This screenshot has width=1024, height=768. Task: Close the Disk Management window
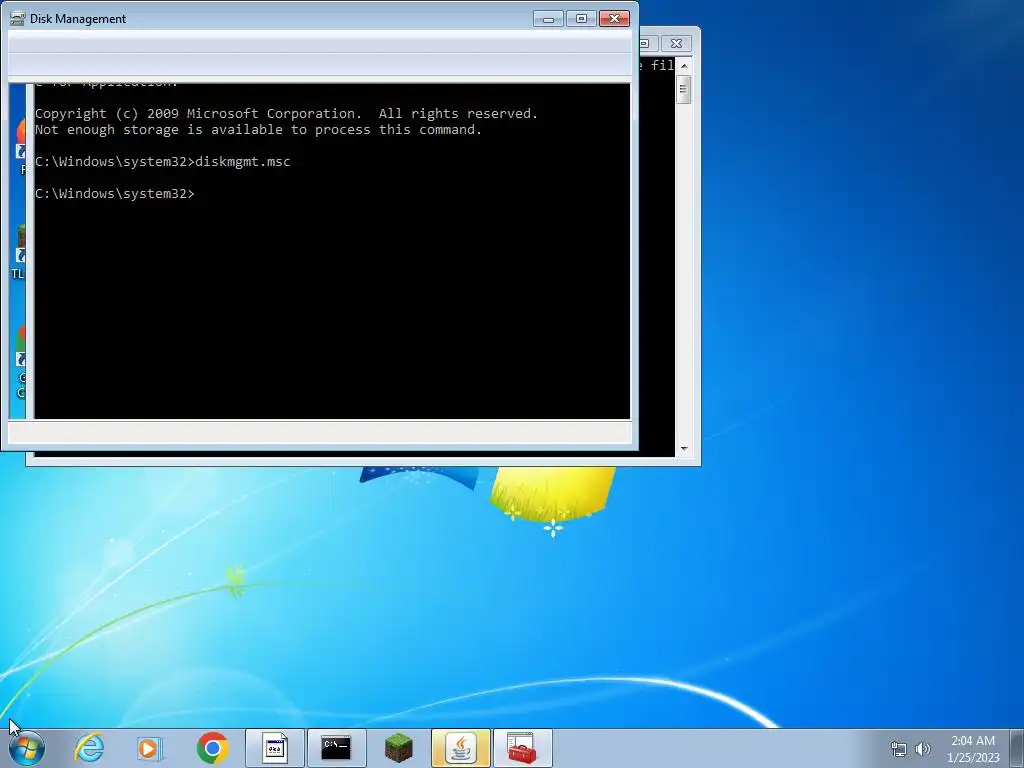[x=615, y=19]
